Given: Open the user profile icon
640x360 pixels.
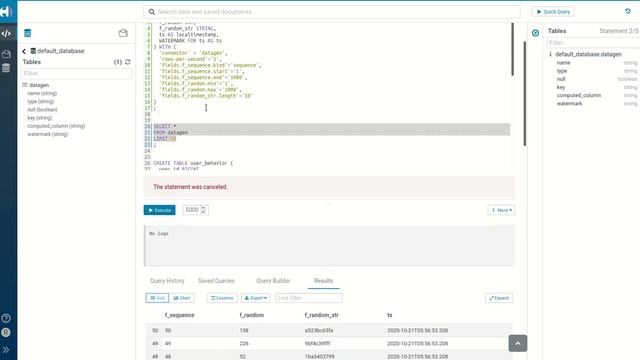Looking at the screenshot, I should point(6,333).
